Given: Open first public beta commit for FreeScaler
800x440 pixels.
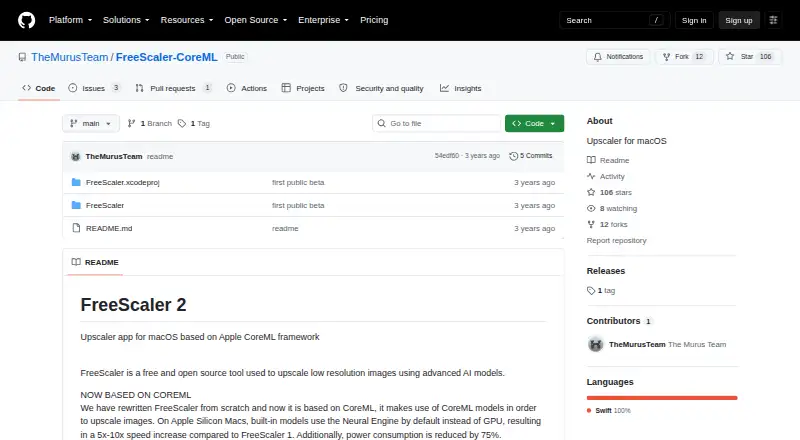Looking at the screenshot, I should 298,205.
